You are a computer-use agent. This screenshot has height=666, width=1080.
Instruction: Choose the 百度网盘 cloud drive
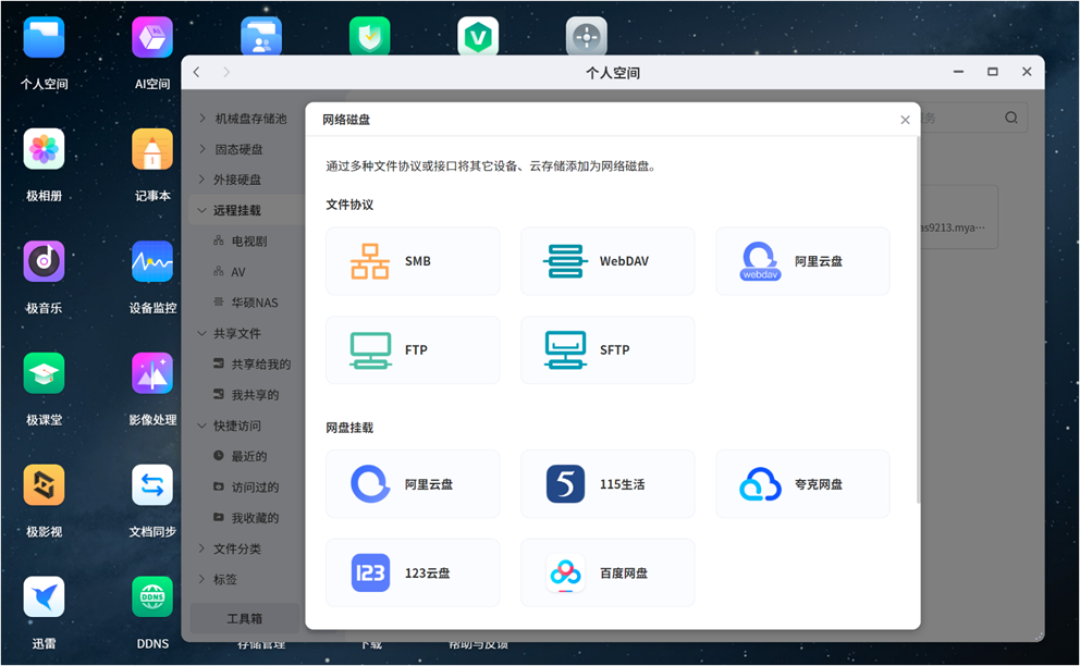(608, 573)
